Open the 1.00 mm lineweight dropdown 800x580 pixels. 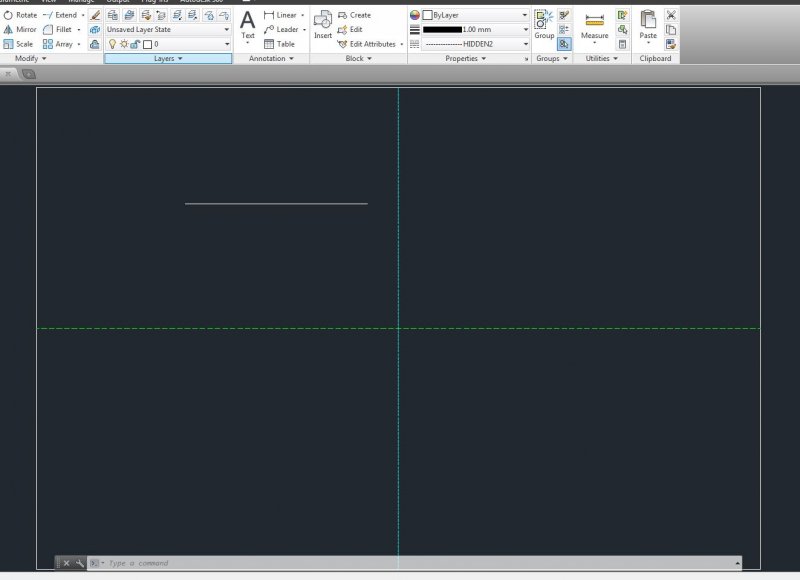(x=475, y=30)
